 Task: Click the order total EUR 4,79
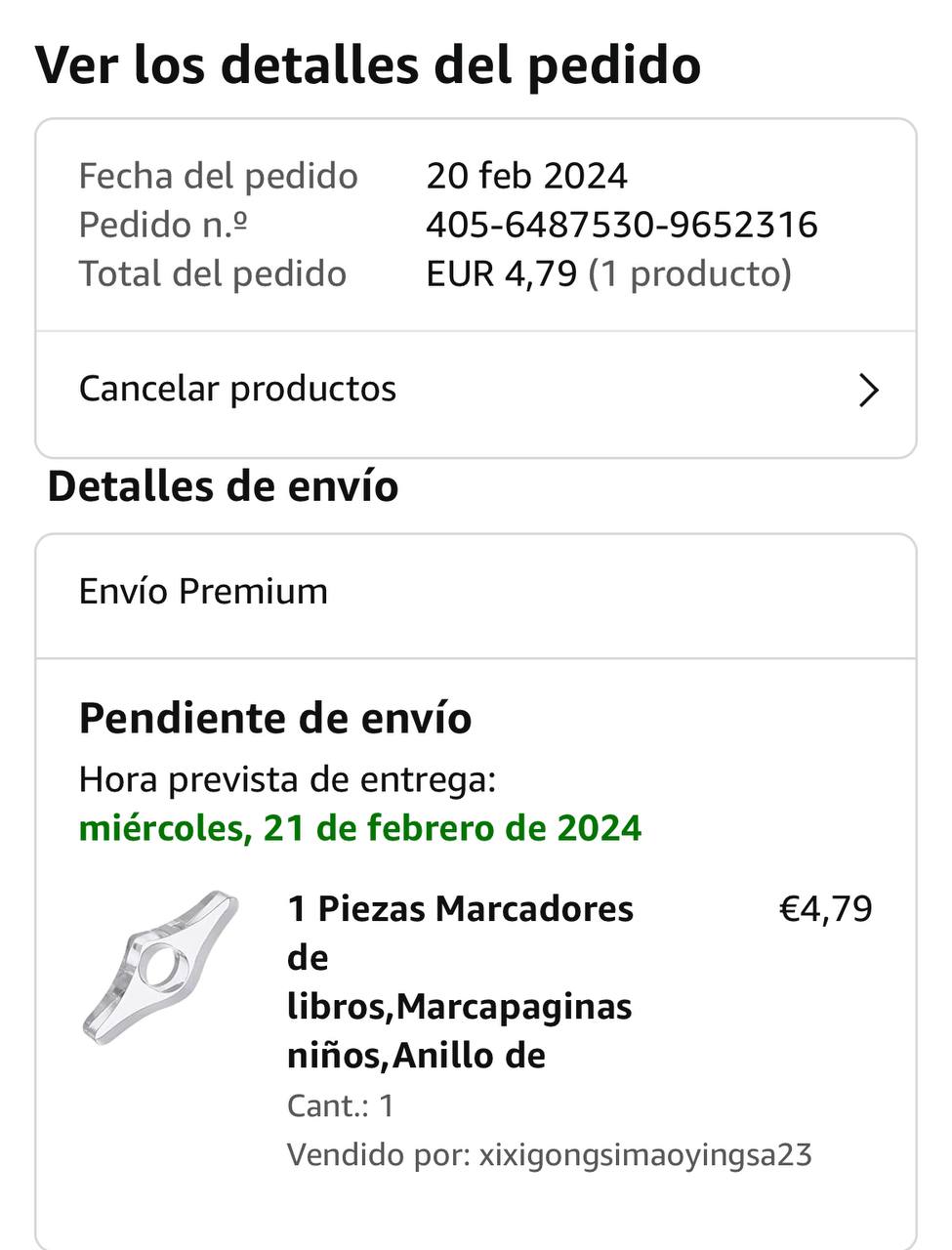(x=502, y=273)
